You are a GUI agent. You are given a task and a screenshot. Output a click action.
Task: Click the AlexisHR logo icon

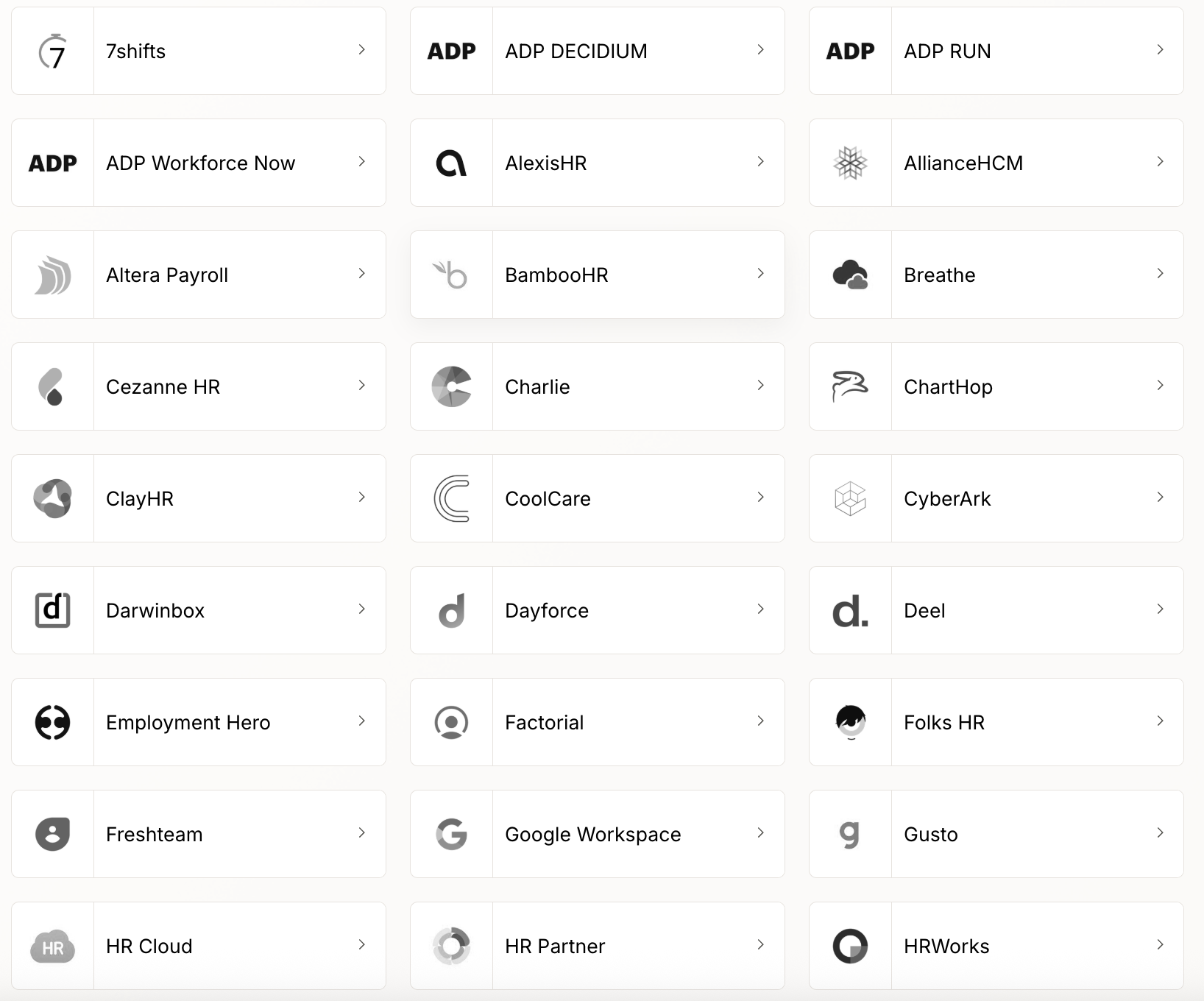pyautogui.click(x=451, y=163)
